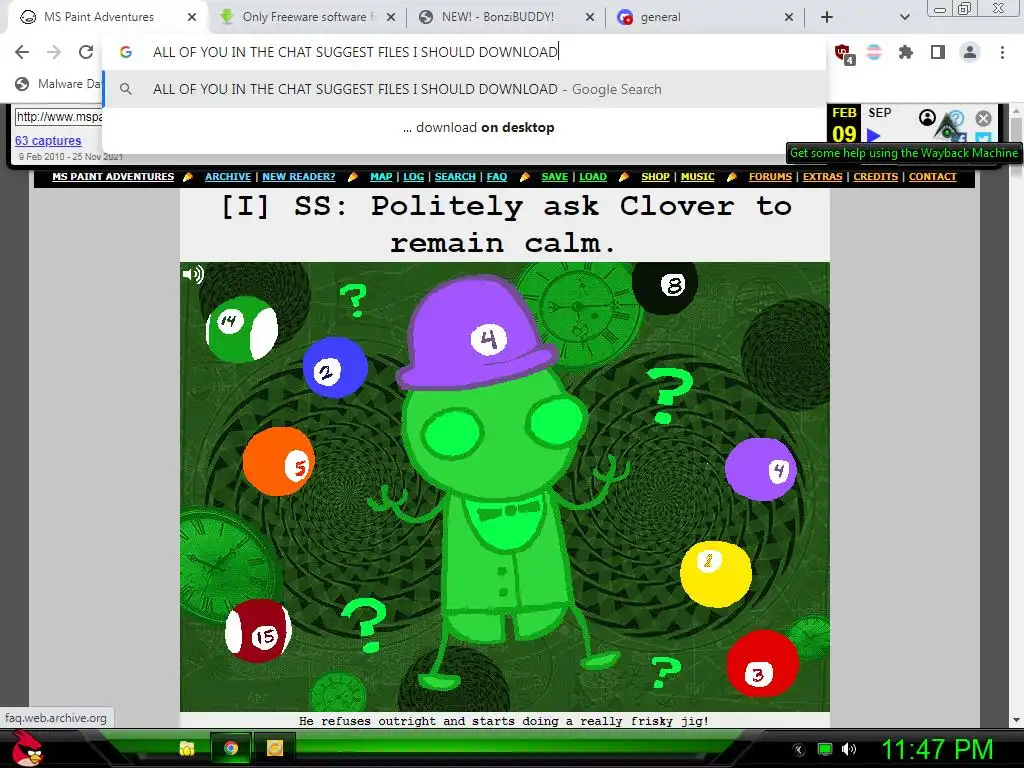Click the address bar text field
This screenshot has width=1024, height=768.
click(464, 52)
